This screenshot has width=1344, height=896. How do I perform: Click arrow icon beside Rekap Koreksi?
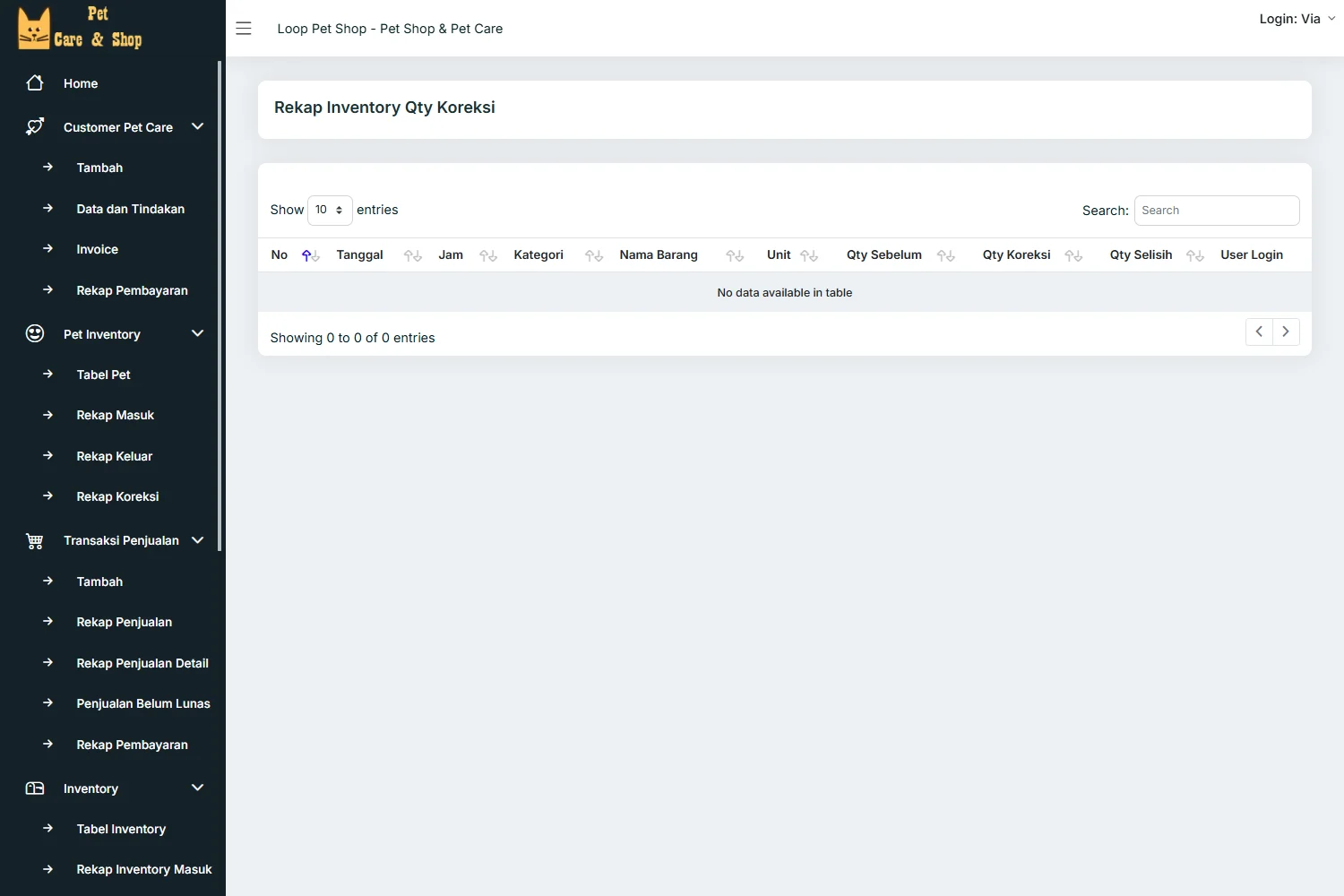click(x=48, y=495)
